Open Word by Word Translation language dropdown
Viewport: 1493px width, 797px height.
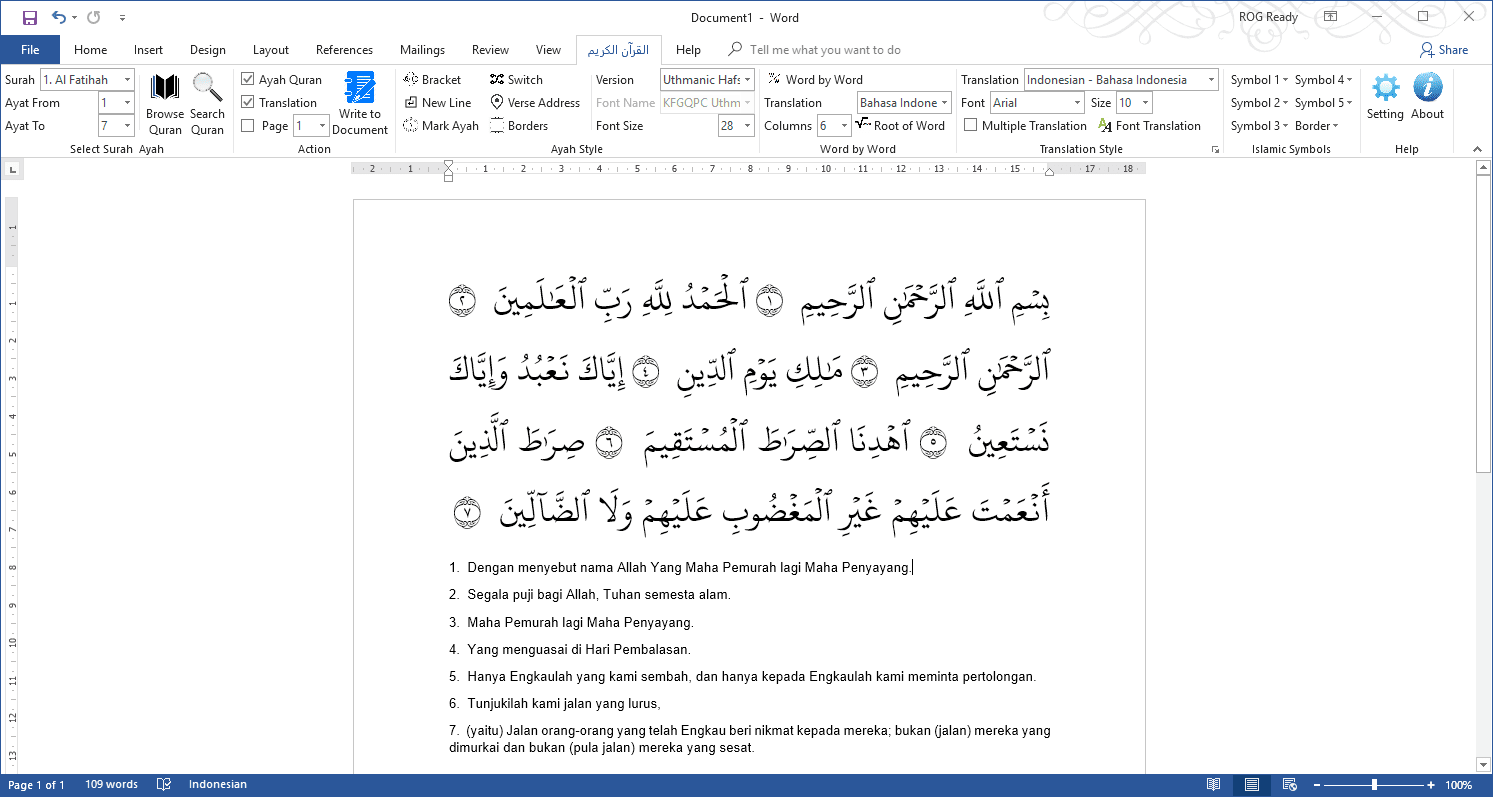(x=945, y=103)
